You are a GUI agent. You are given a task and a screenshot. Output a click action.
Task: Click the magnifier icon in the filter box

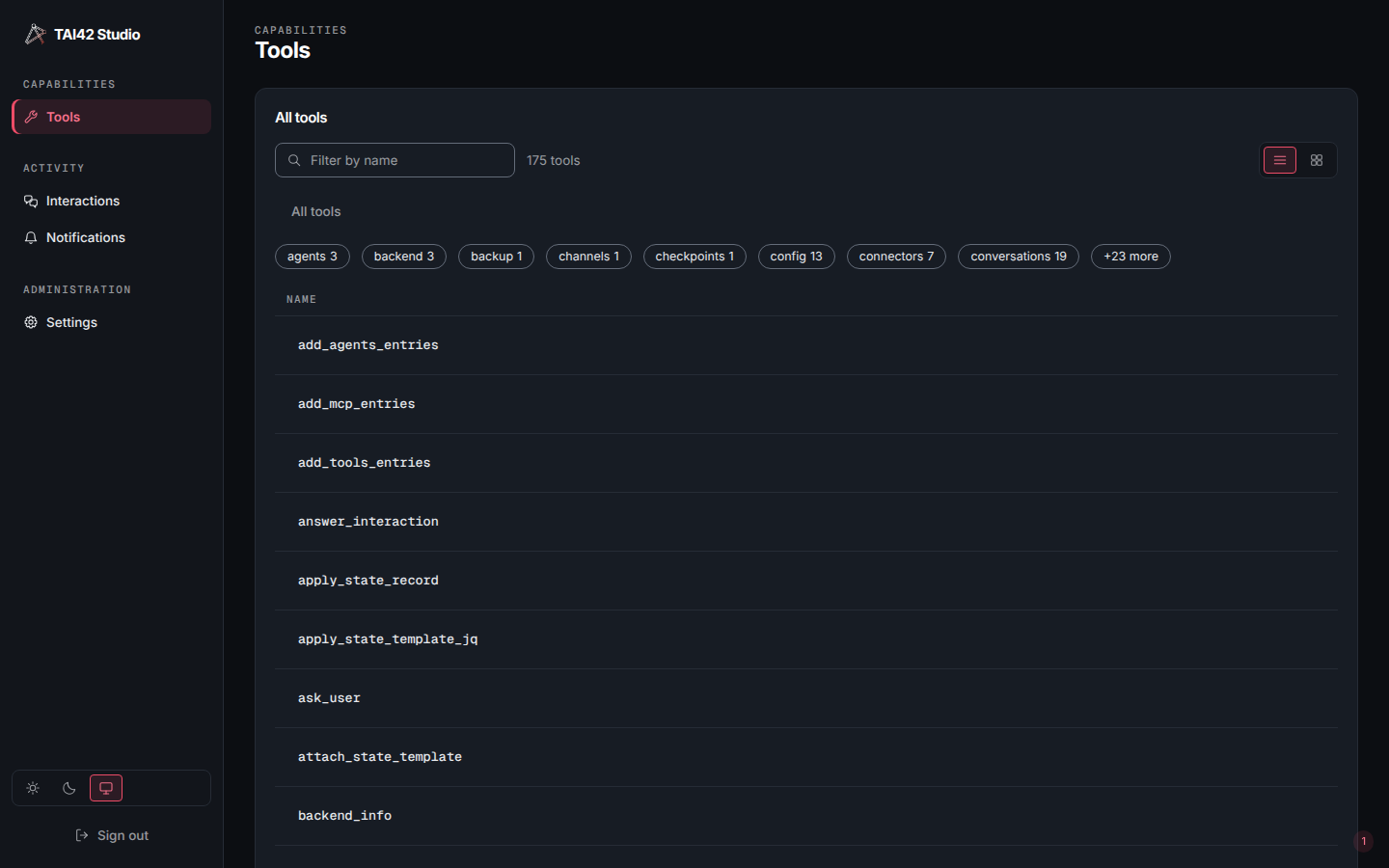coord(294,160)
